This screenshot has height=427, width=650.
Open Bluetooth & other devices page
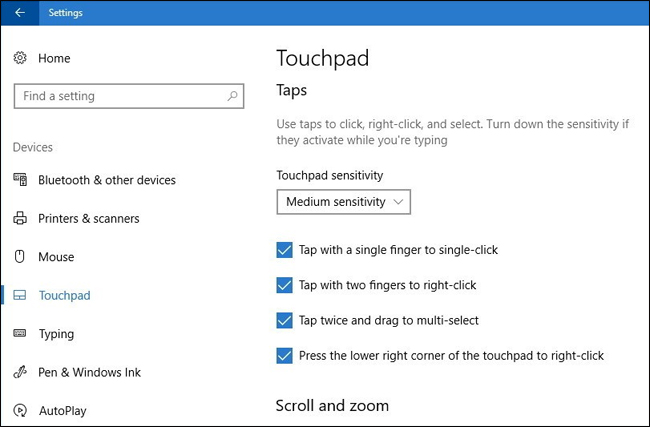(107, 180)
